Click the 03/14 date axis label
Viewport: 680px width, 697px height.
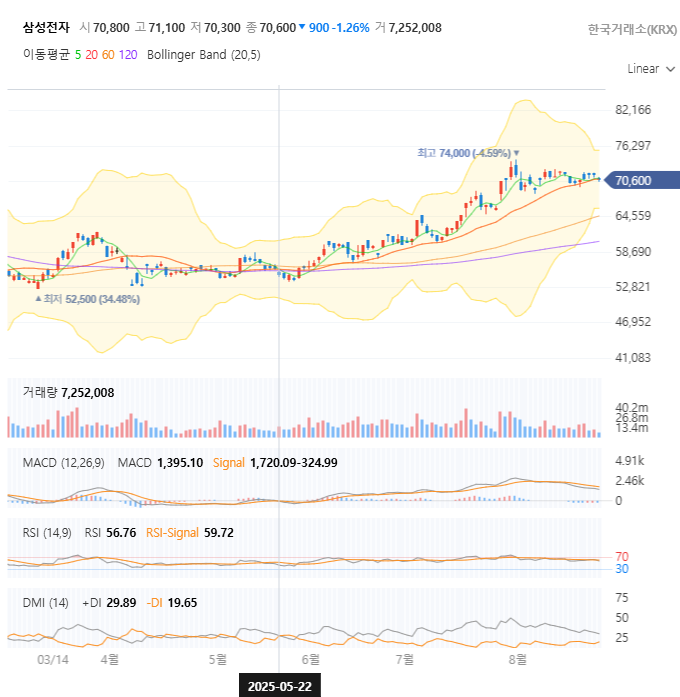point(53,659)
